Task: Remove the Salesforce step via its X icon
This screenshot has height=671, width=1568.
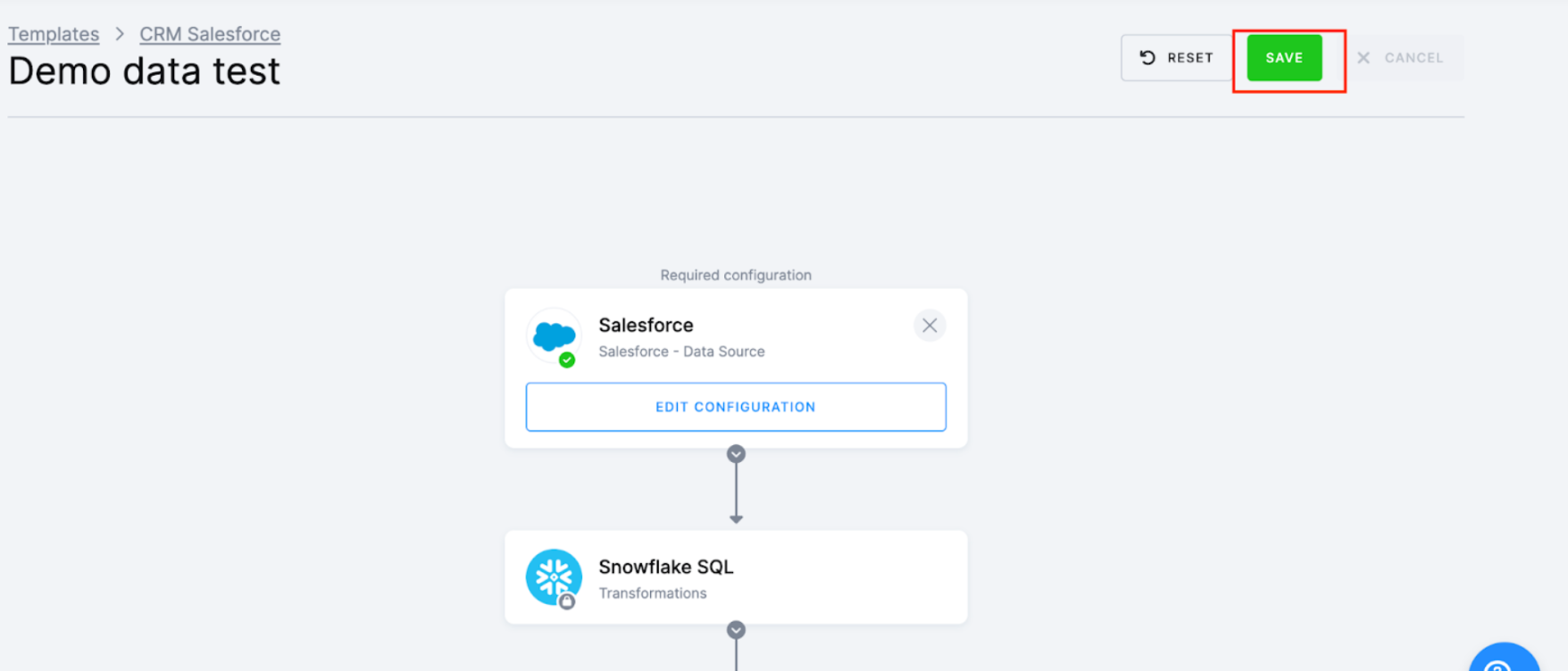Action: pyautogui.click(x=930, y=325)
